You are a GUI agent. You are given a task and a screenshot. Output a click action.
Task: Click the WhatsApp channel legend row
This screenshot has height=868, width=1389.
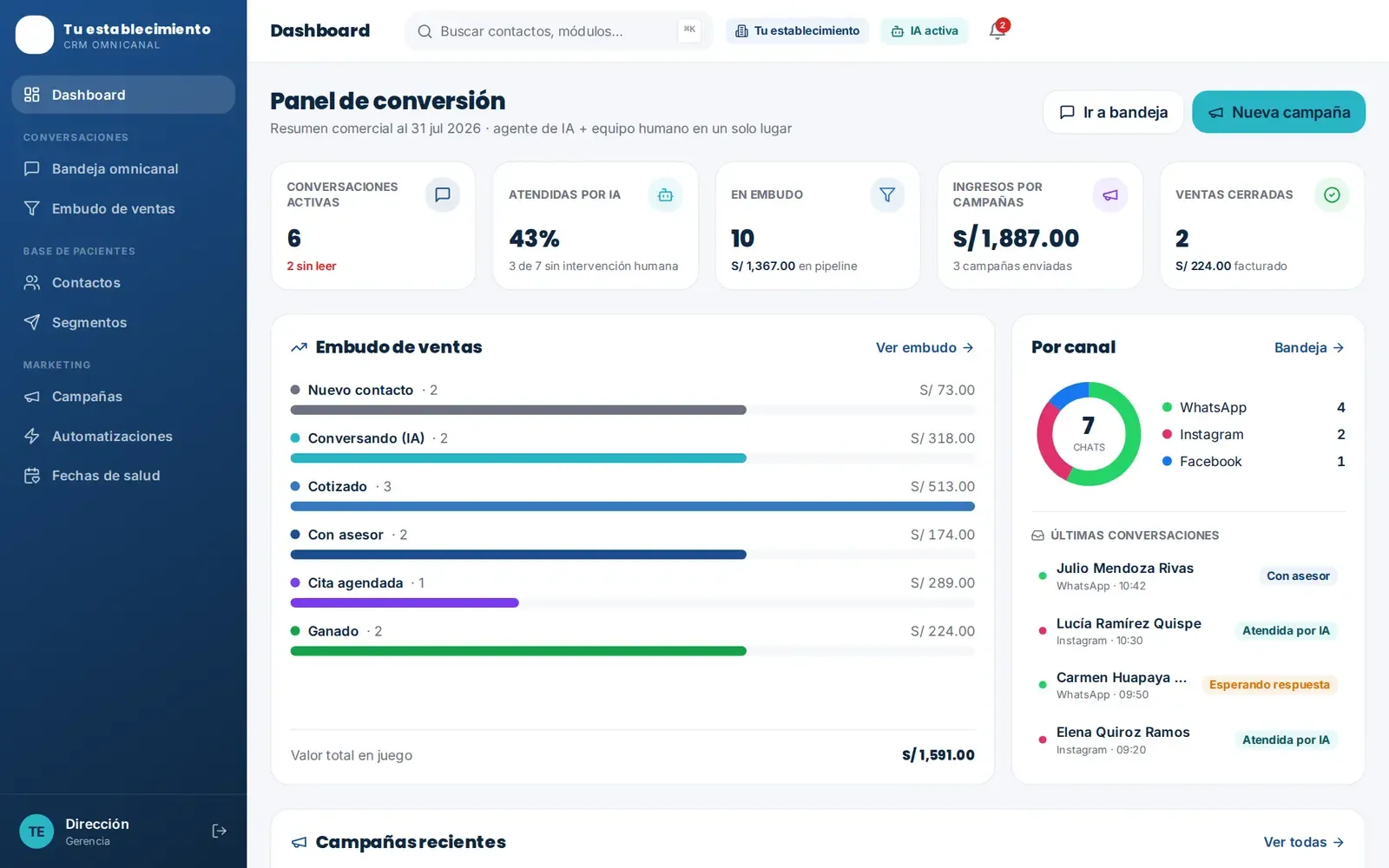click(x=1254, y=407)
